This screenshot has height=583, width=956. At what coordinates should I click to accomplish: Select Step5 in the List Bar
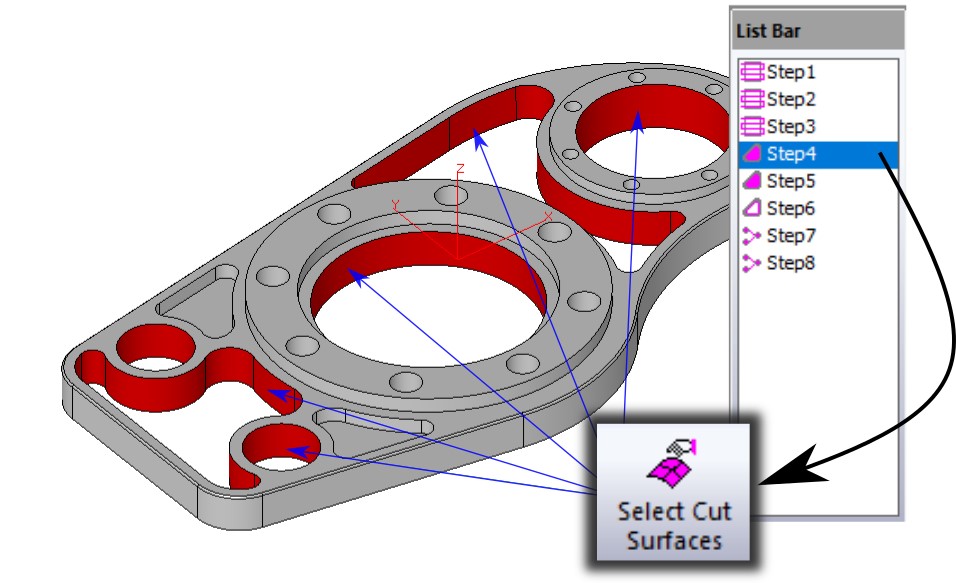click(x=791, y=181)
